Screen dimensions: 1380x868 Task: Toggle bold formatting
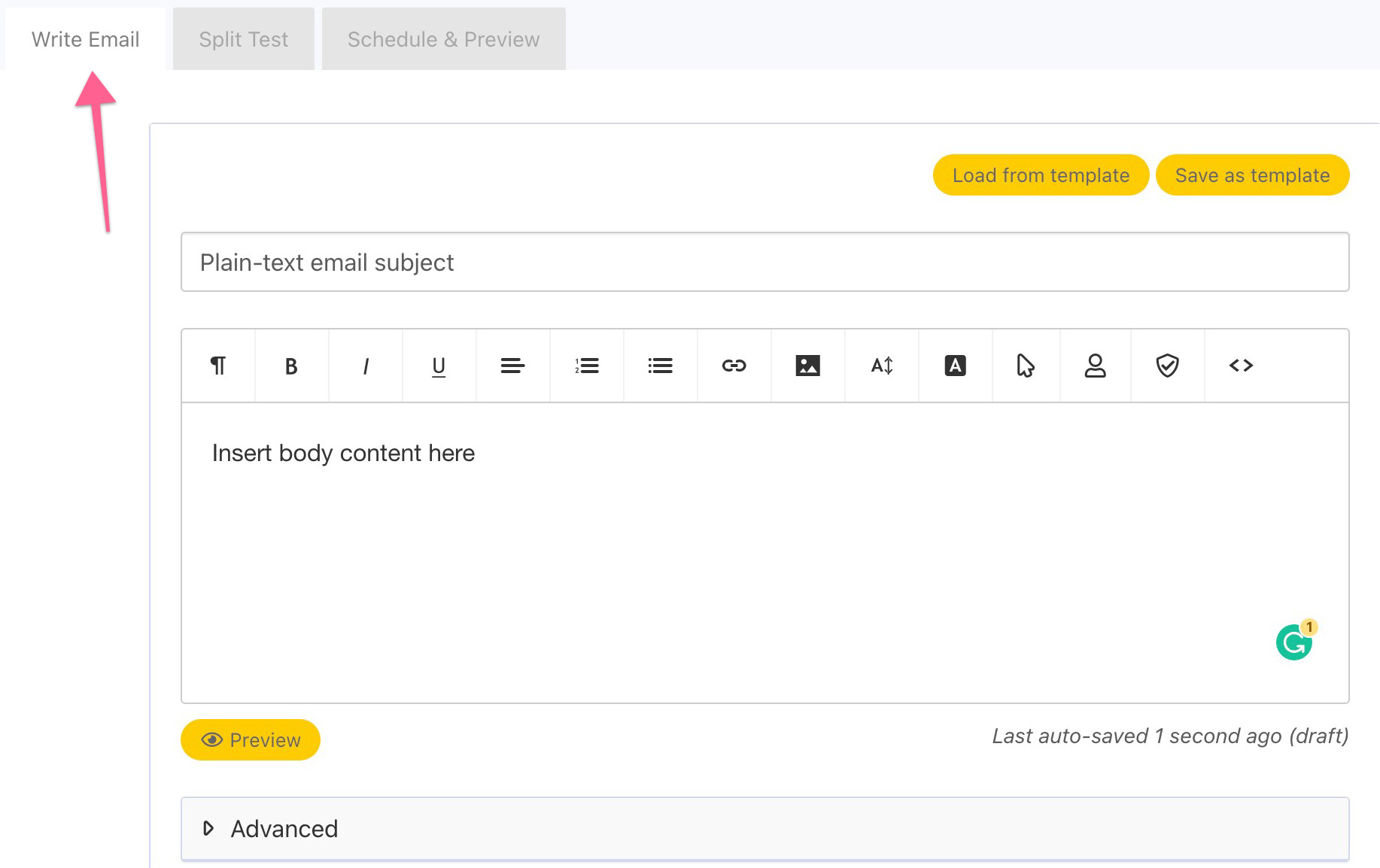[x=291, y=366]
